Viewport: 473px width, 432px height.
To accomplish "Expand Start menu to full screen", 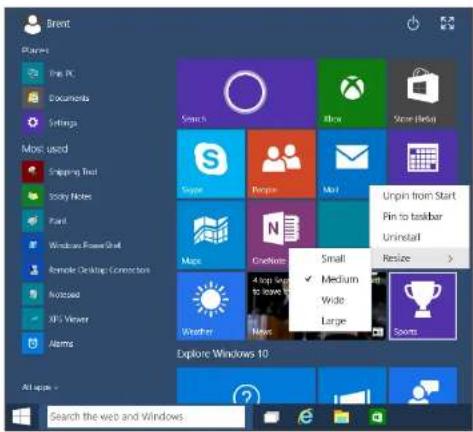I will 447,24.
